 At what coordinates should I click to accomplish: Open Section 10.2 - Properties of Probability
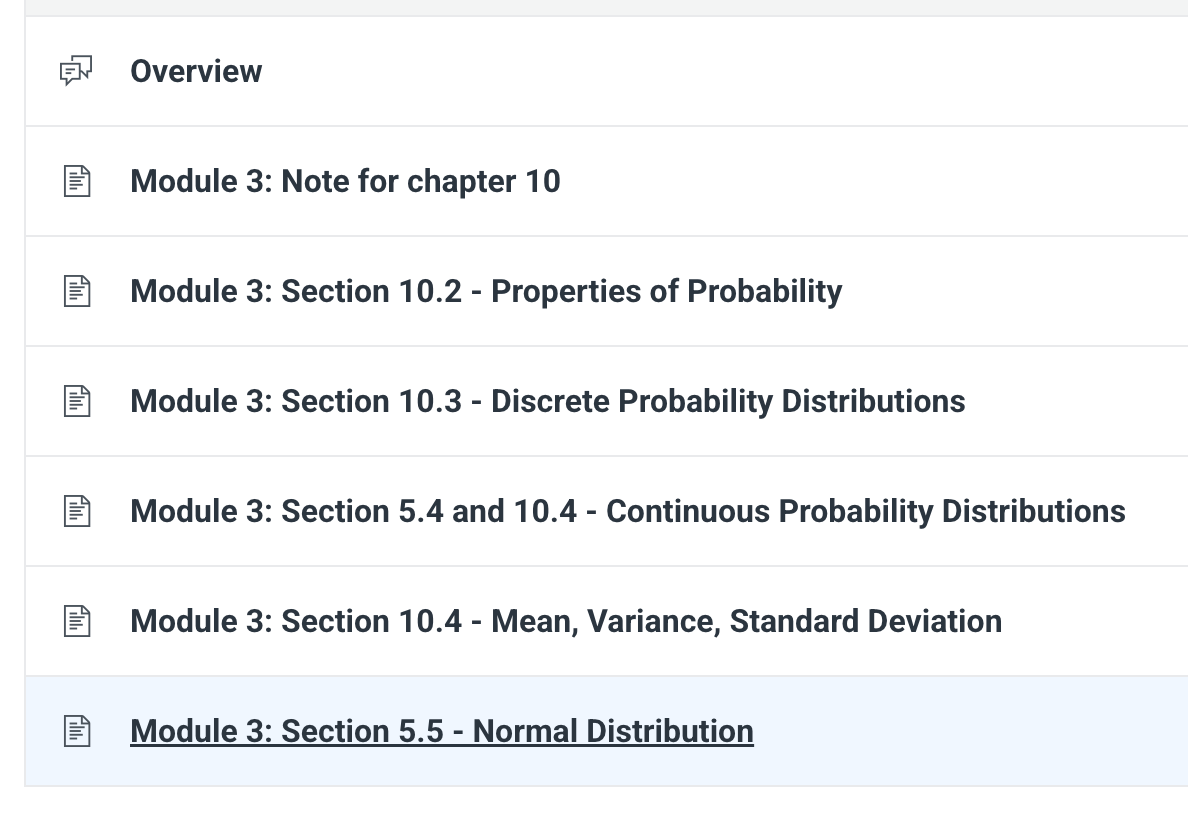click(x=486, y=291)
